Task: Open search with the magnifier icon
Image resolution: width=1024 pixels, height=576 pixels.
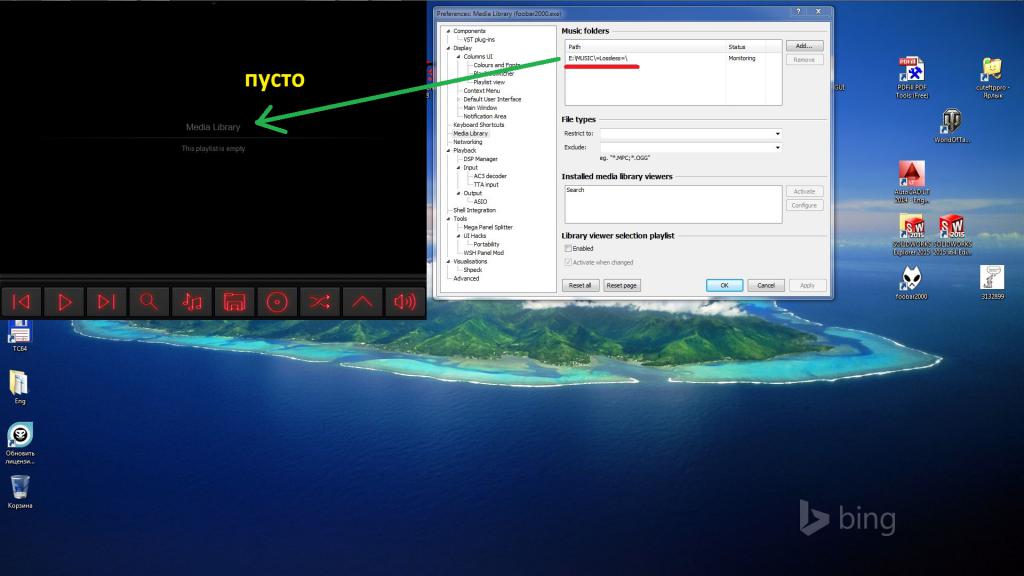Action: 149,302
